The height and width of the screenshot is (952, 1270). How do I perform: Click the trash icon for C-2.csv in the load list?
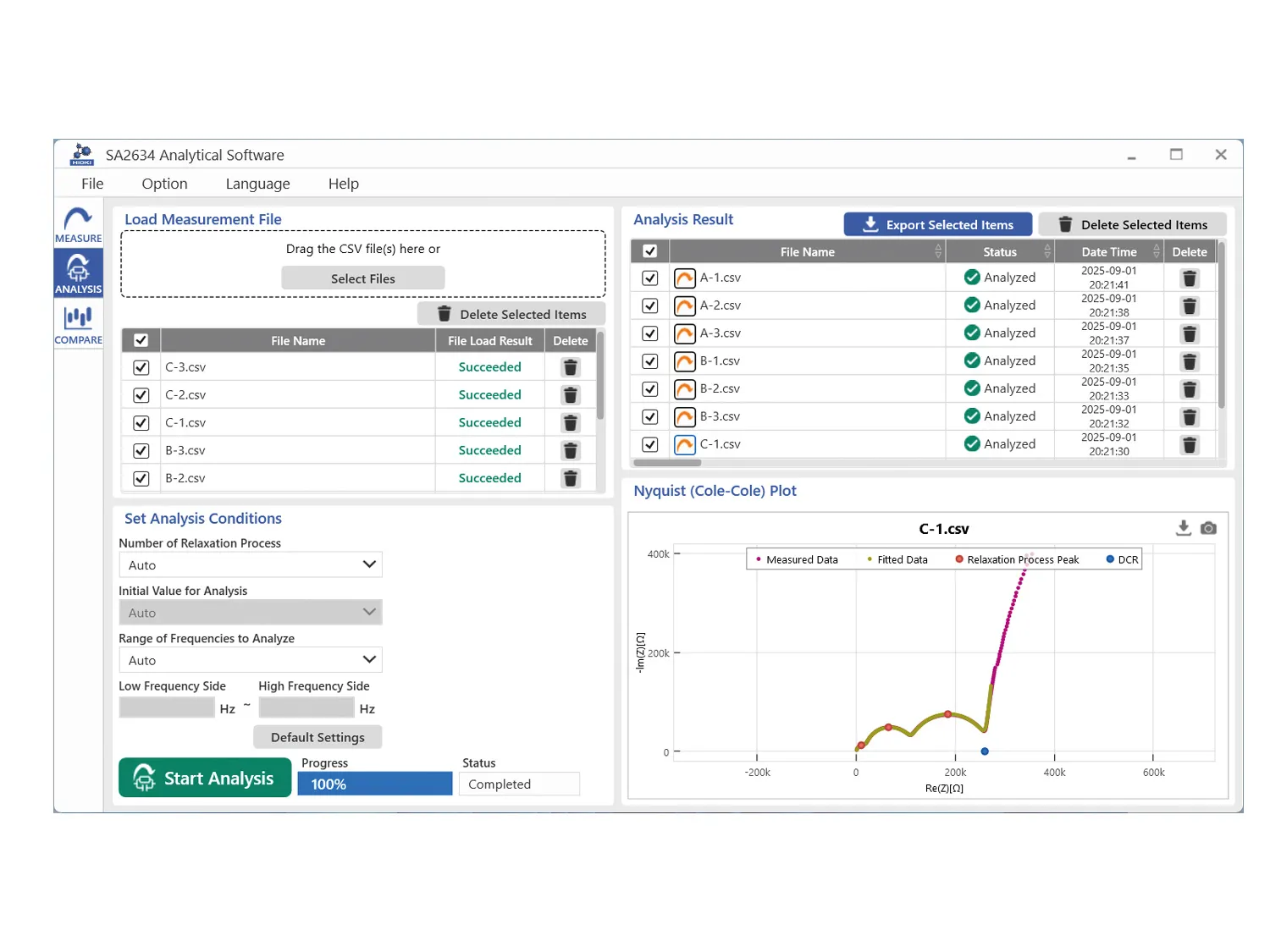(x=571, y=395)
